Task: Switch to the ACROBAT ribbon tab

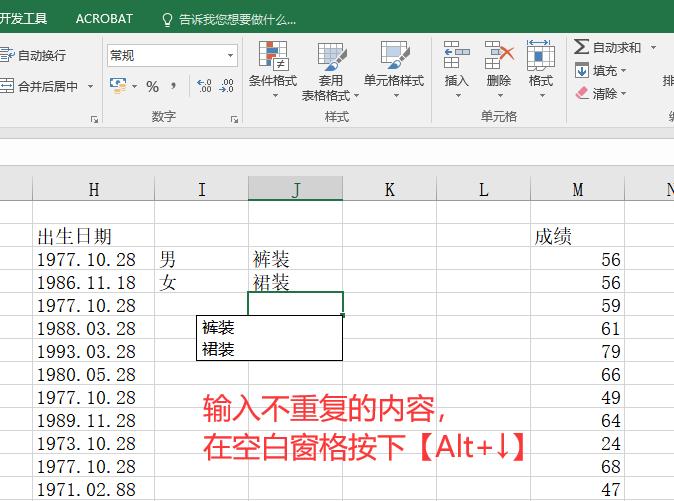Action: pos(104,19)
